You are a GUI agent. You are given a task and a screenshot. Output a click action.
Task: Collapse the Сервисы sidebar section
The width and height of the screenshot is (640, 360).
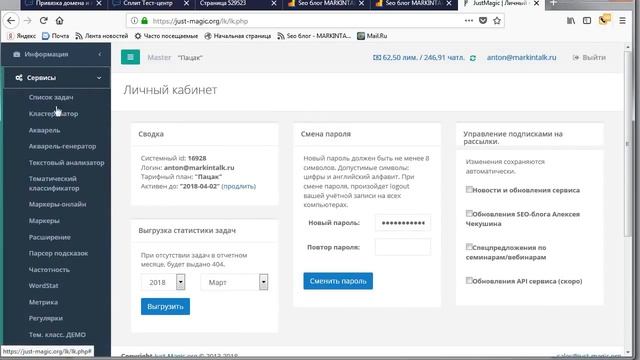(x=99, y=78)
